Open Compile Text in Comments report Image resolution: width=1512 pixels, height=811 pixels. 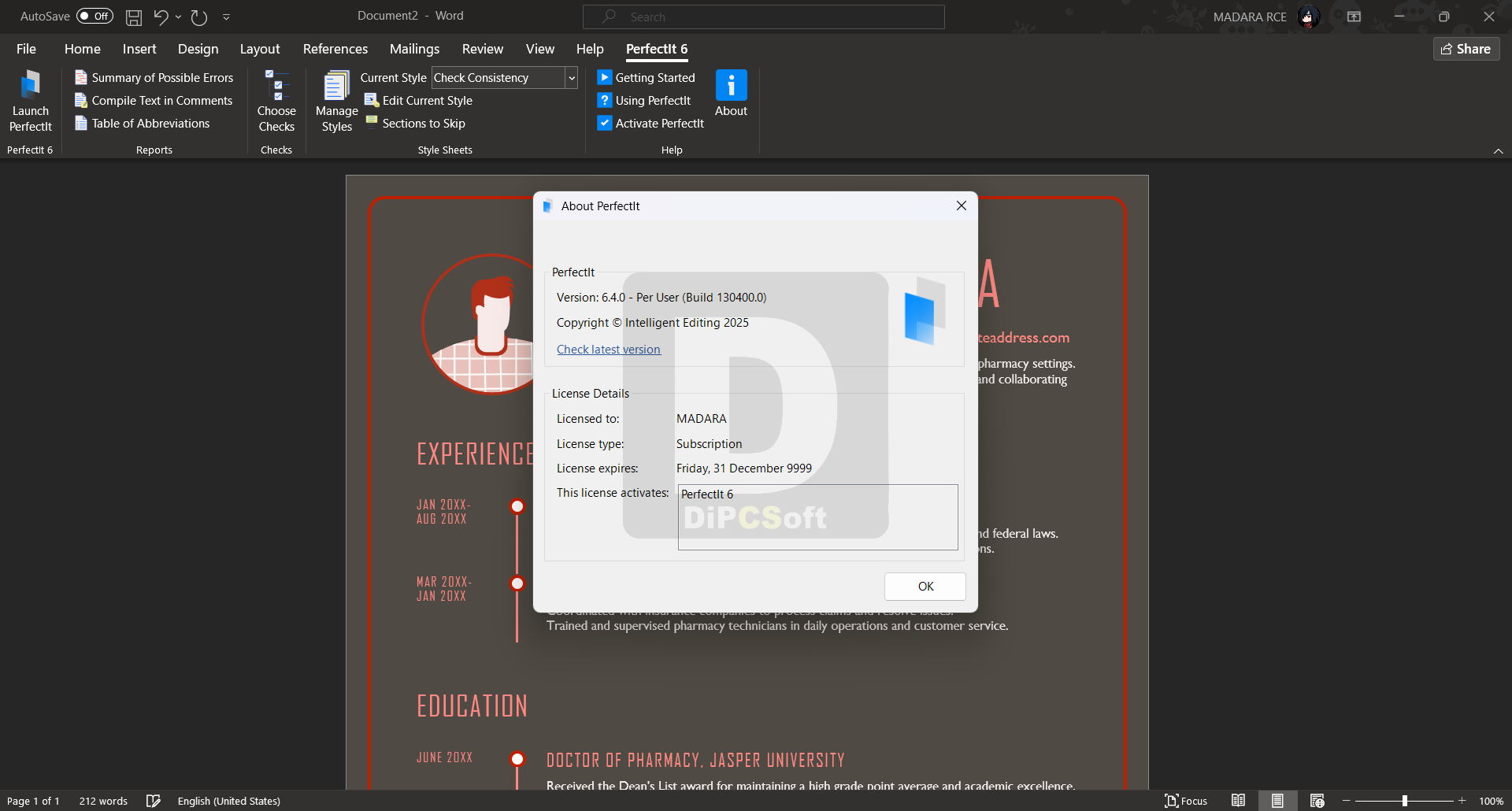(x=154, y=100)
